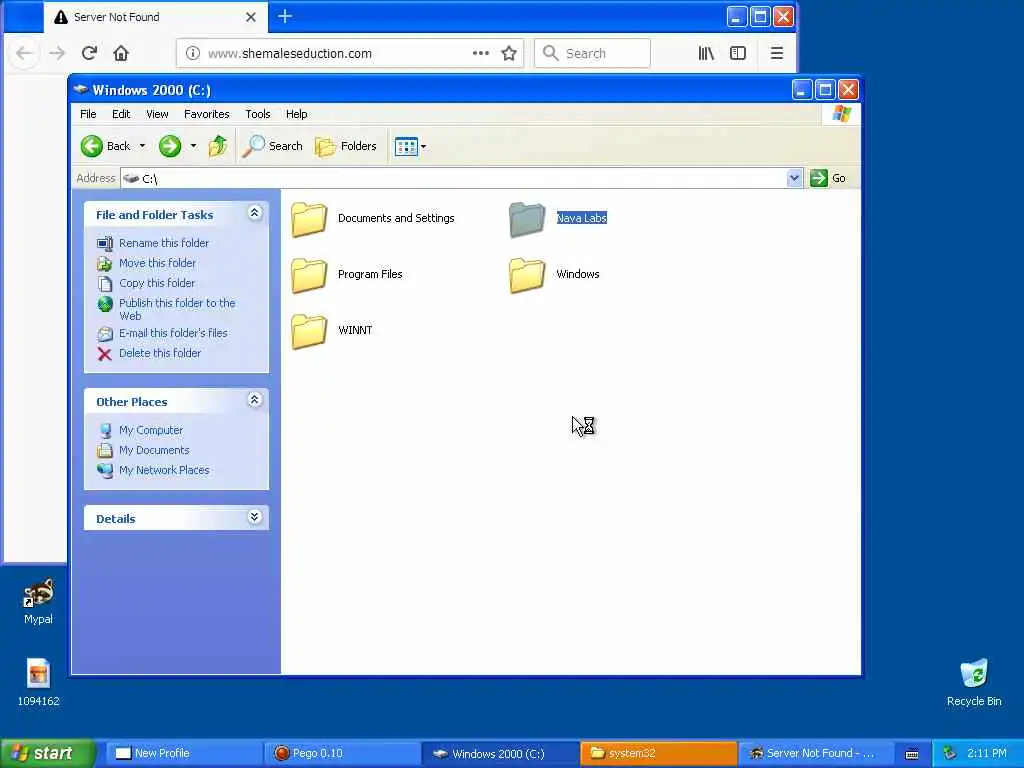Select the WINNT folder icon
The image size is (1024, 768).
[x=309, y=330]
